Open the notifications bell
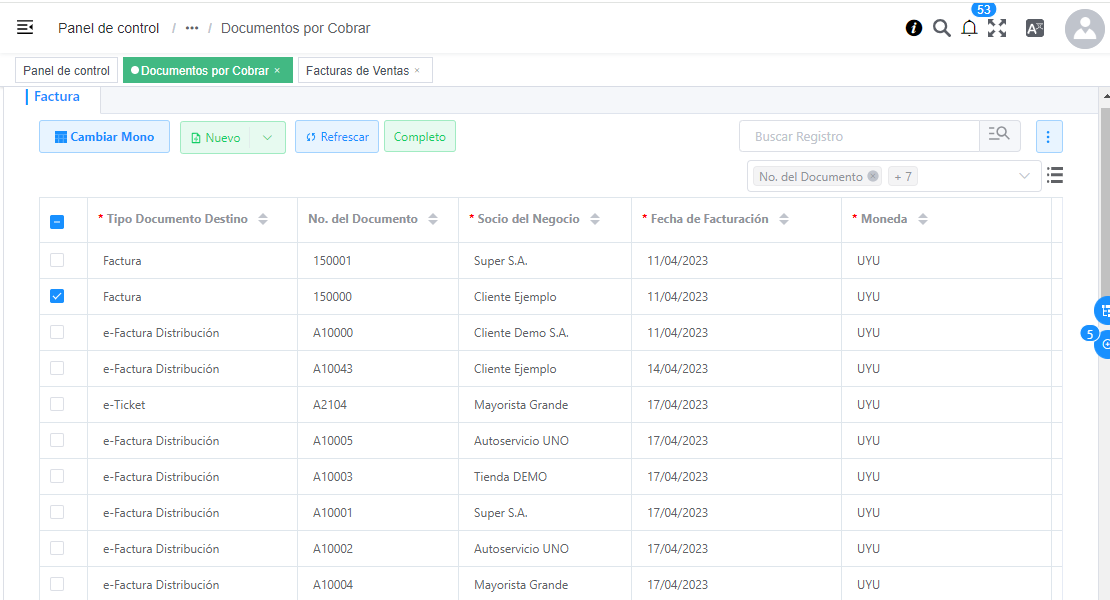The image size is (1110, 600). click(x=969, y=28)
